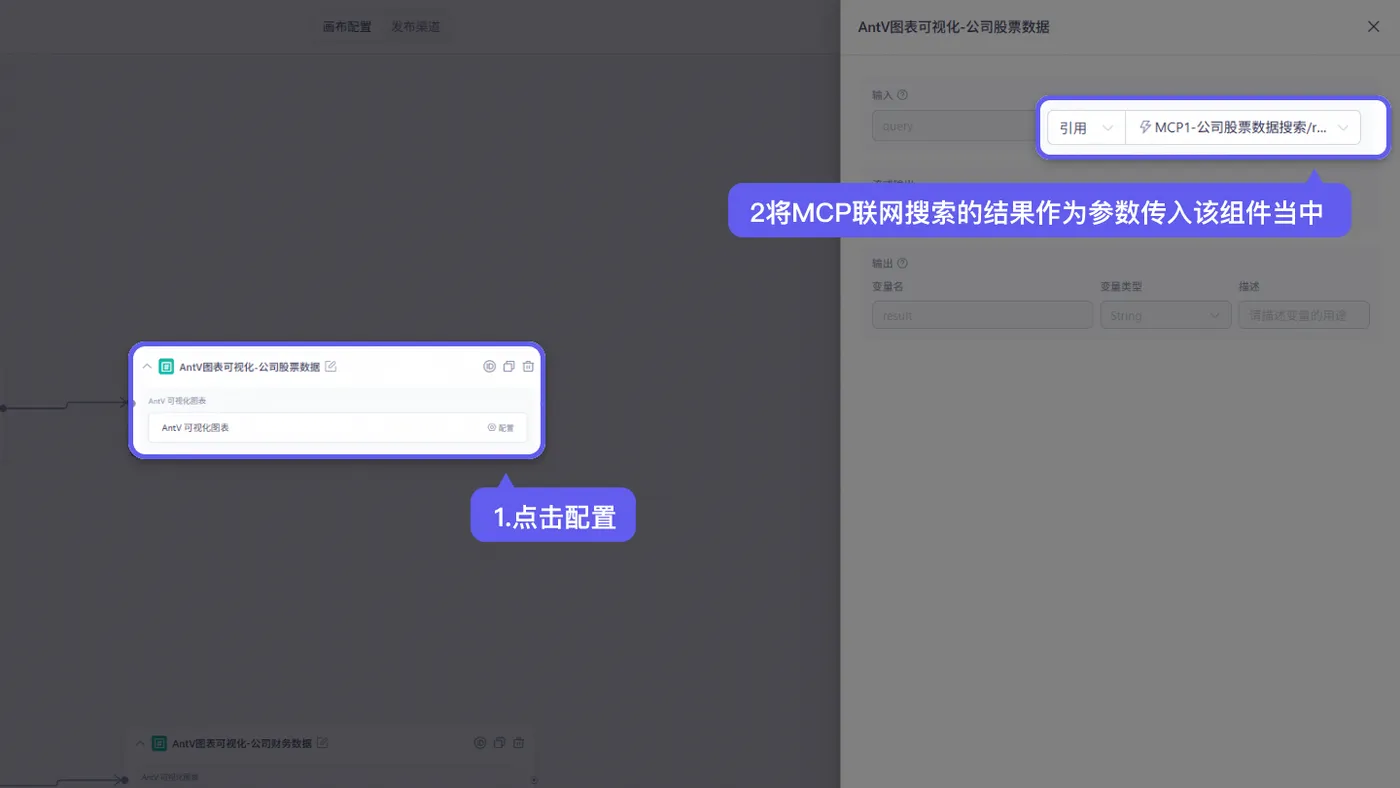1400x788 pixels.
Task: Close the AntV图表可视化-公司股票数据 panel
Action: [1373, 27]
